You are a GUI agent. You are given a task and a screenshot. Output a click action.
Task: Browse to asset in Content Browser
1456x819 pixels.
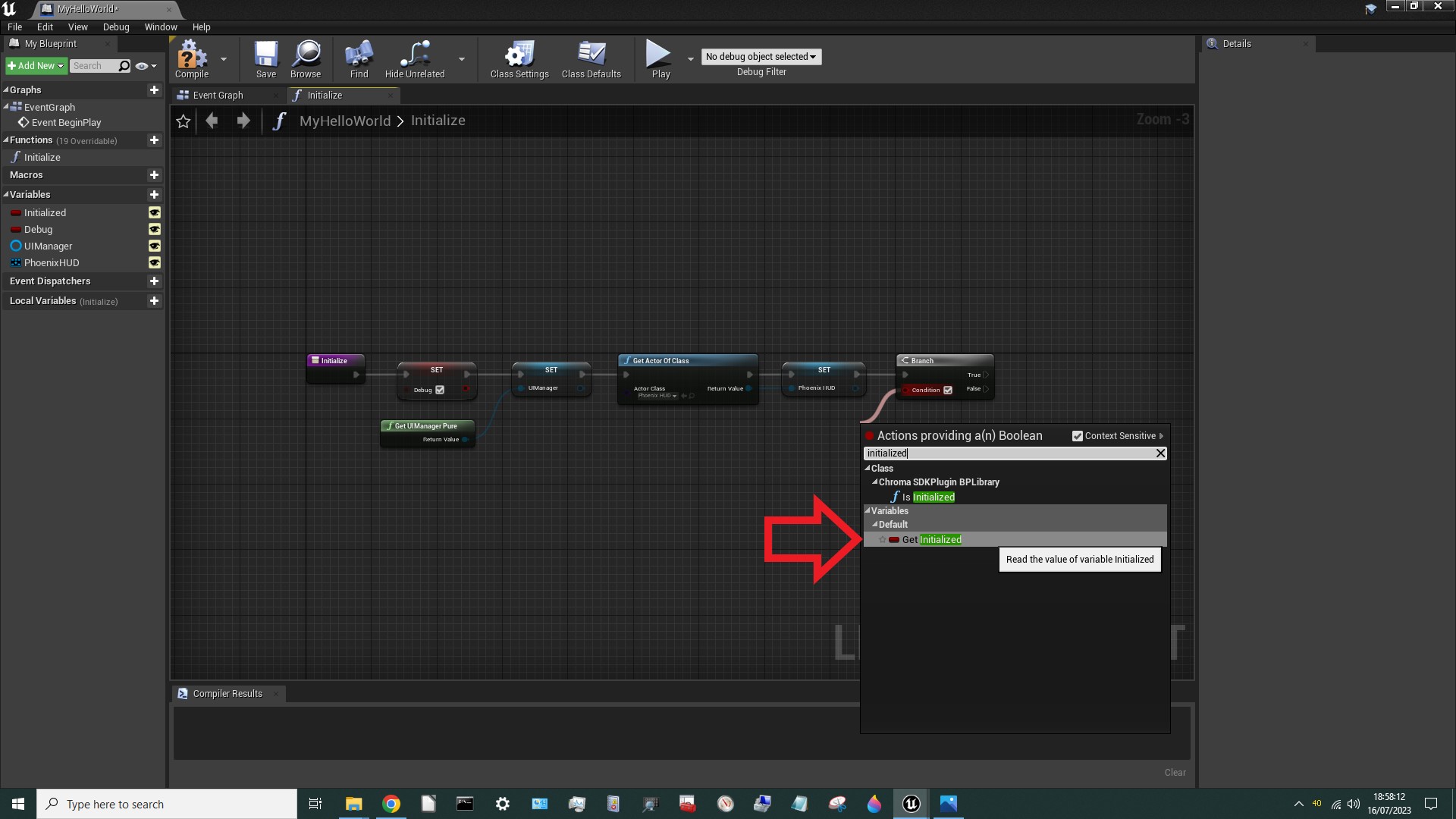point(306,59)
